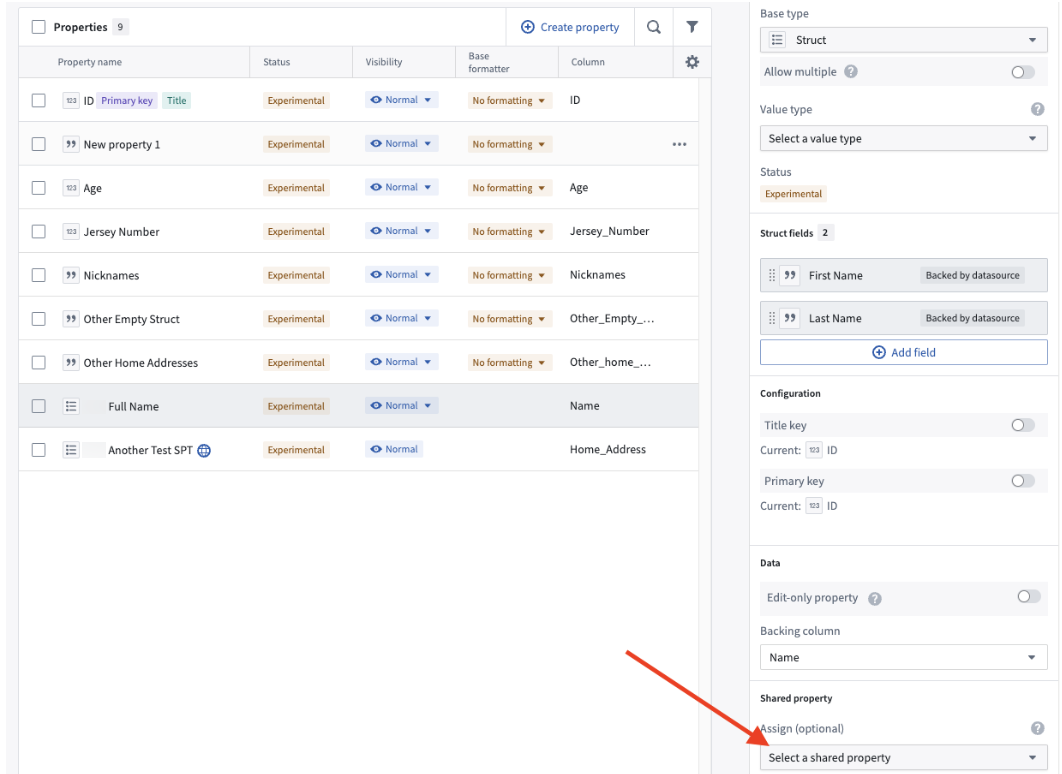Select the Last Name struct field
Viewport: 1062px width, 774px height.
click(x=904, y=318)
